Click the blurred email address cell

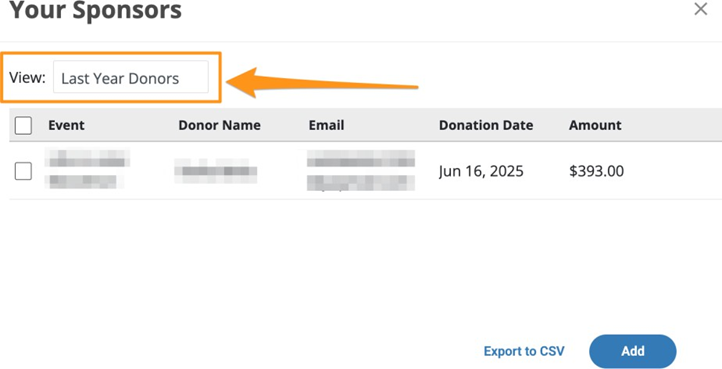coord(361,170)
